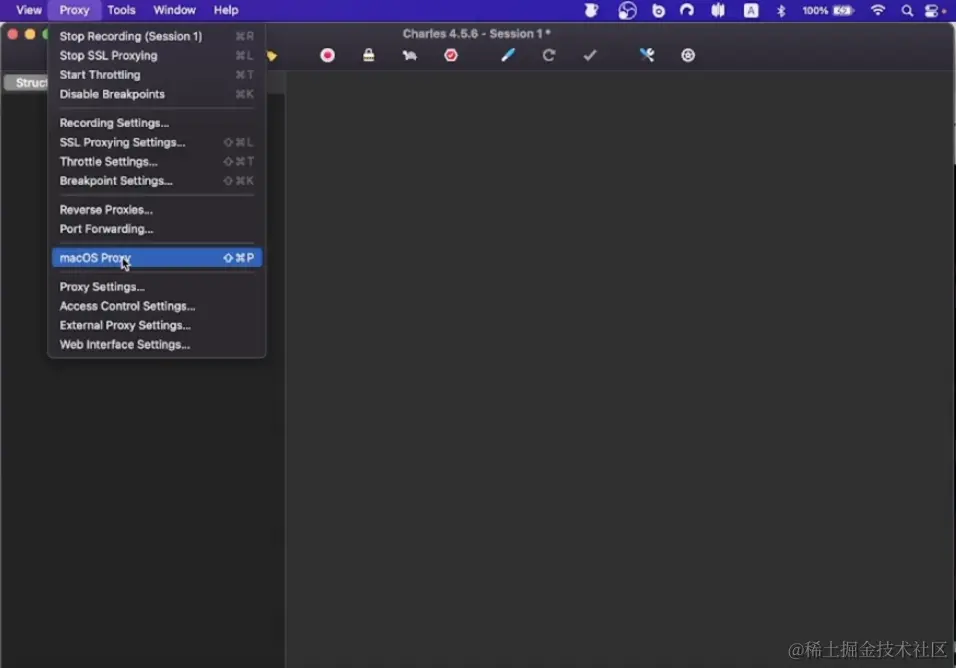Open Wi-Fi status menu
956x668 pixels.
(x=877, y=10)
